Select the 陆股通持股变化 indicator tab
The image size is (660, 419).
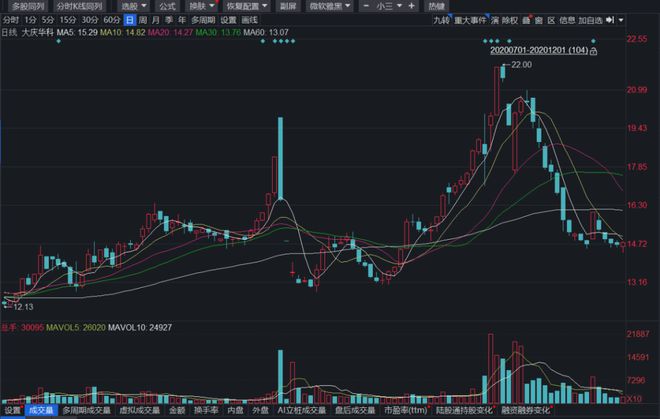tap(464, 410)
